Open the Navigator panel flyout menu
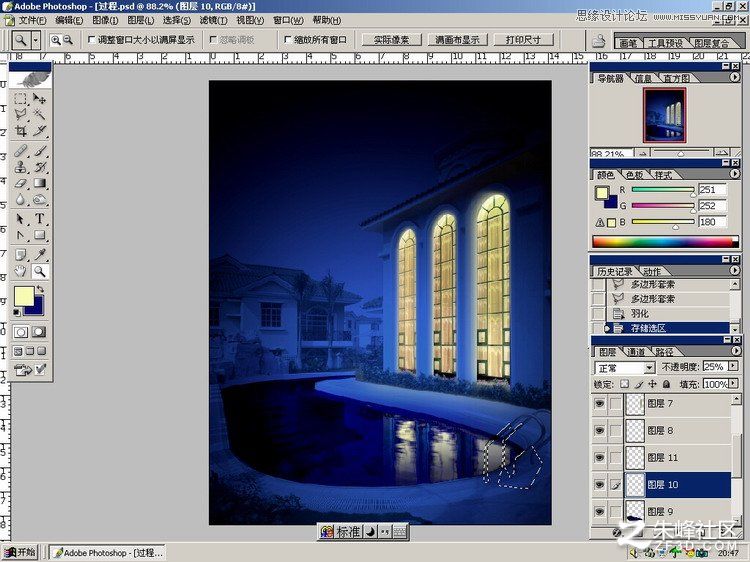Image resolution: width=750 pixels, height=562 pixels. coord(735,77)
